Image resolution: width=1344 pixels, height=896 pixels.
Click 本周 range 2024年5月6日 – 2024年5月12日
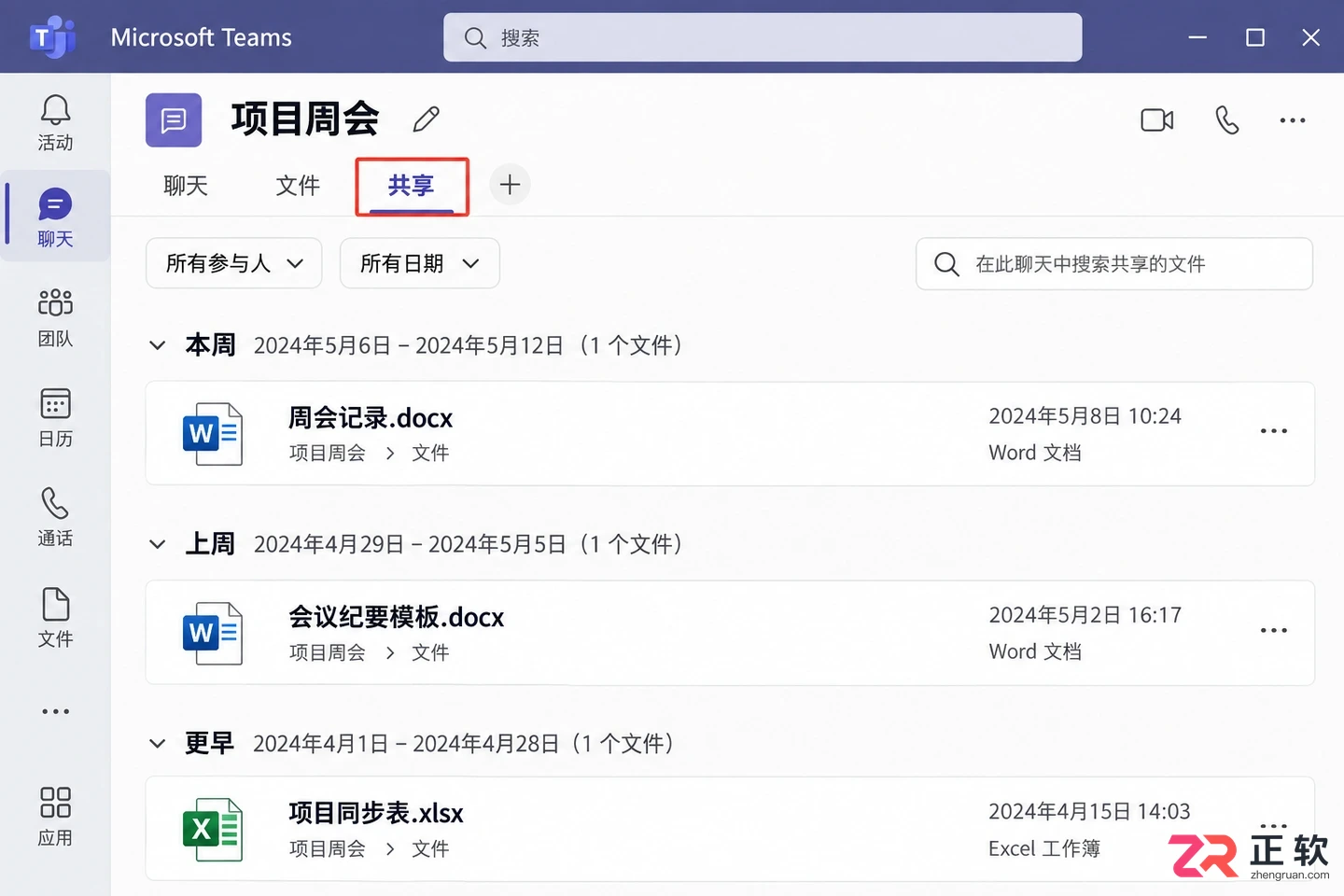tap(409, 345)
